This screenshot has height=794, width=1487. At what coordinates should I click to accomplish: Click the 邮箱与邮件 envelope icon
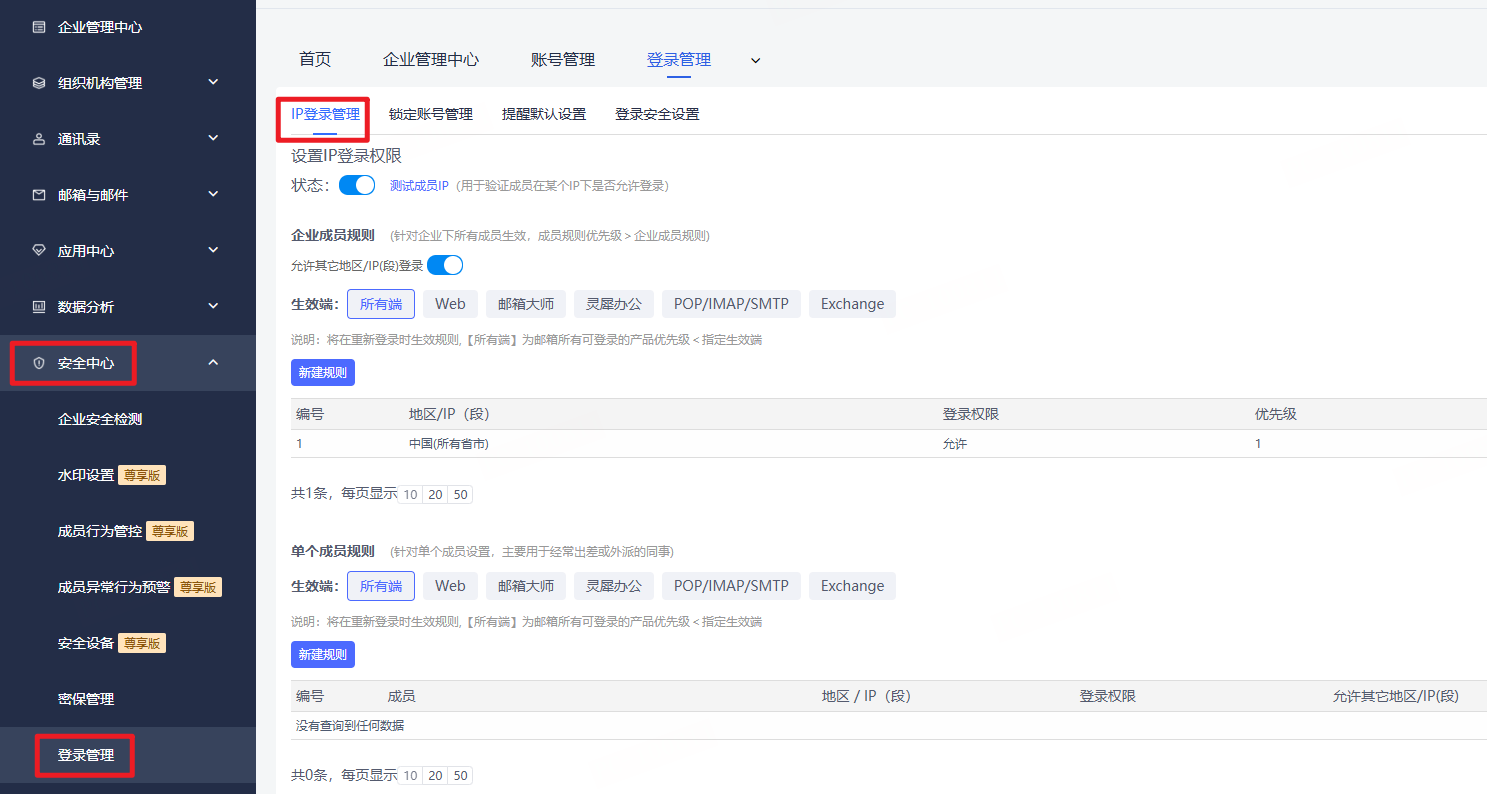39,195
